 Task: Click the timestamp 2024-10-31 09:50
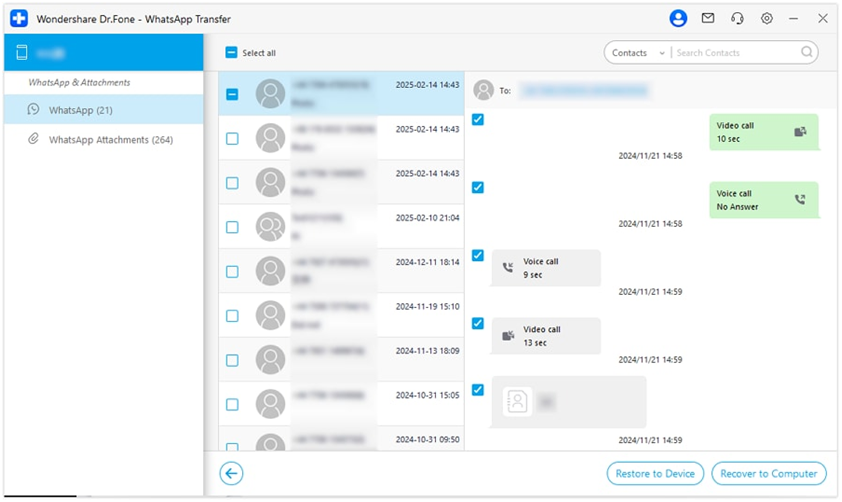coord(427,439)
